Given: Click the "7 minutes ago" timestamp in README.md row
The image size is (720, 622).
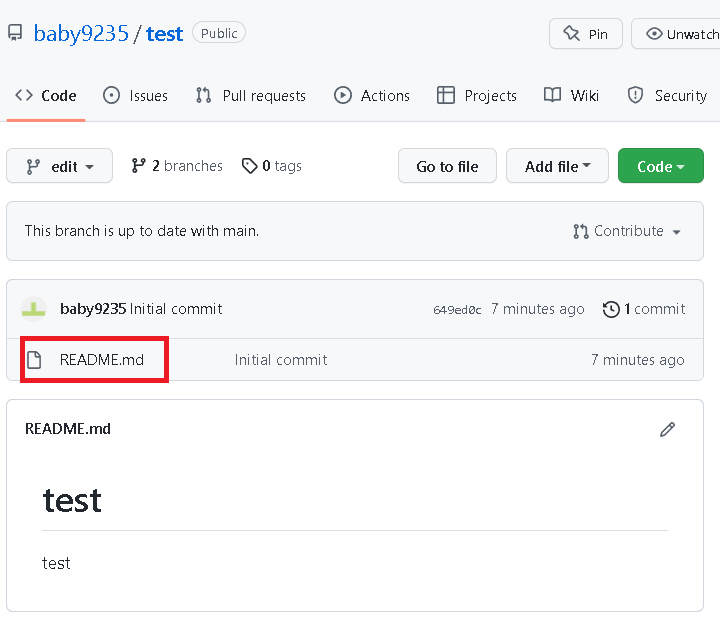Looking at the screenshot, I should click(x=638, y=360).
